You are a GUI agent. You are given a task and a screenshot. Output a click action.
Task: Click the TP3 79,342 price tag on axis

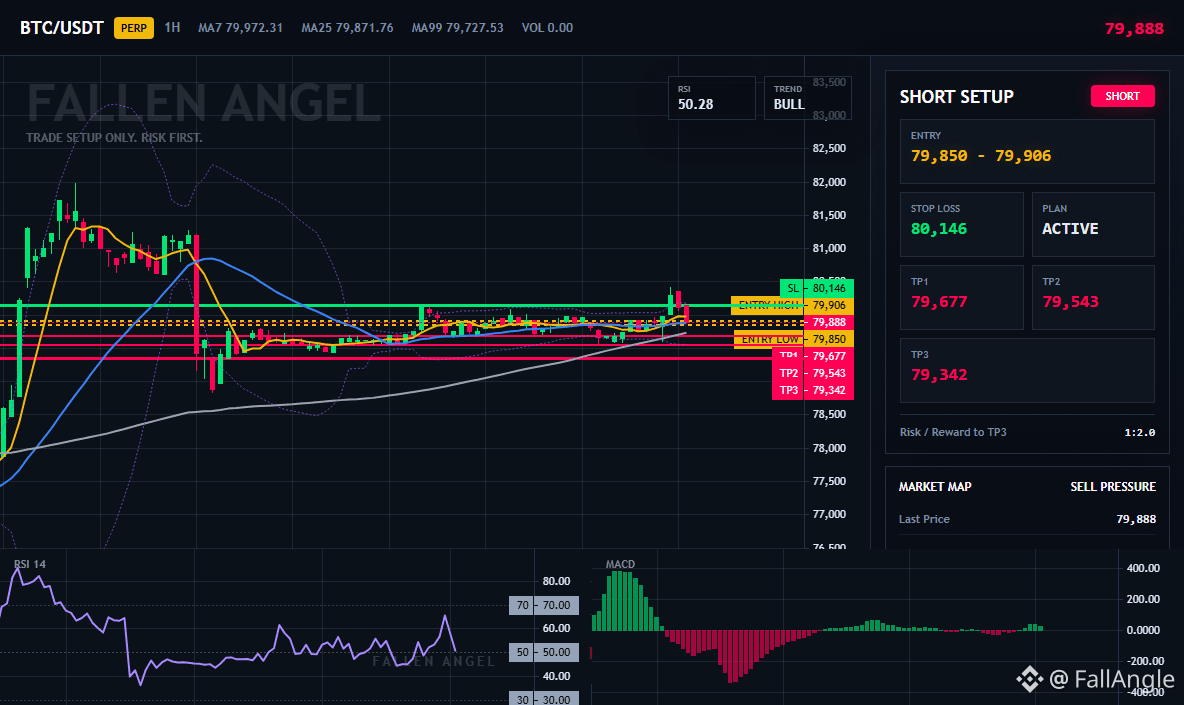812,390
